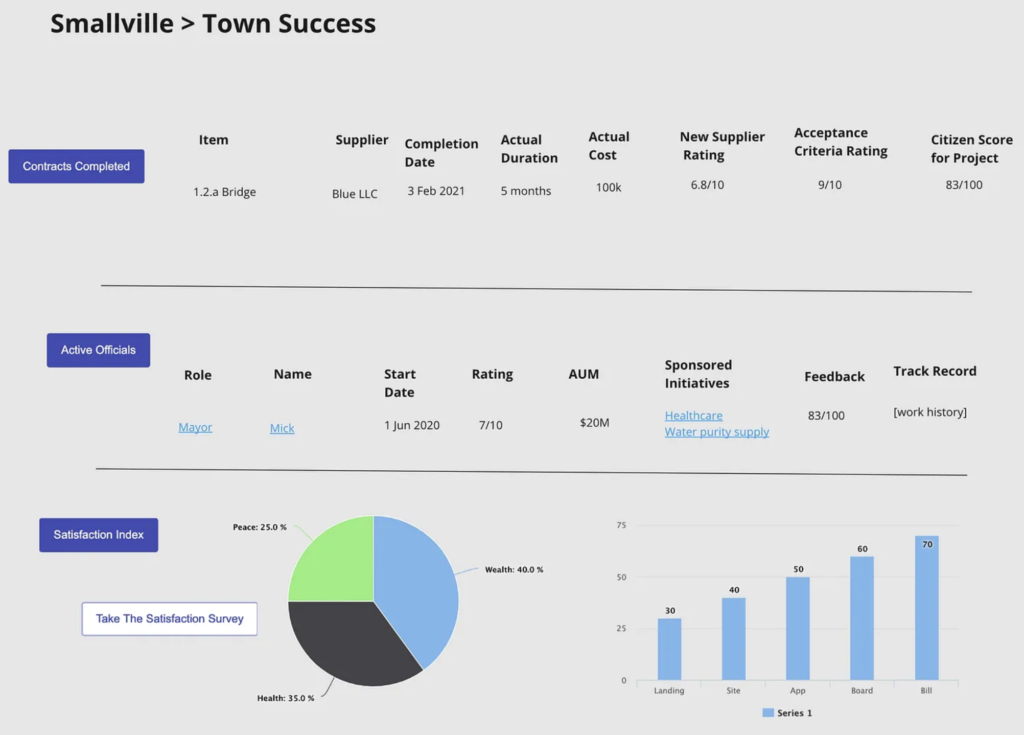
Task: Open the Mayor role link
Action: [195, 428]
